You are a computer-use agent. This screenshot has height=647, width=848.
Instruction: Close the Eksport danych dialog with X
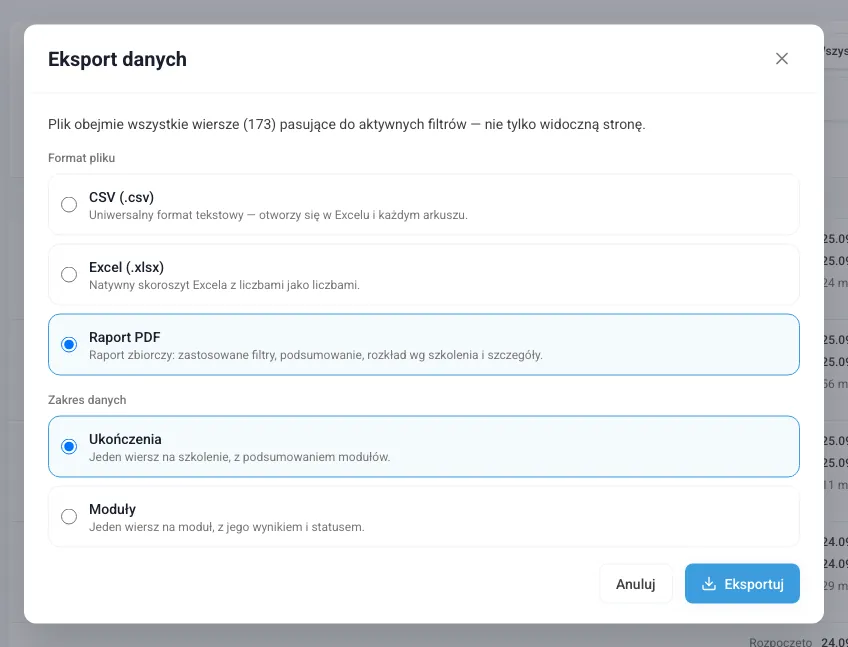781,58
